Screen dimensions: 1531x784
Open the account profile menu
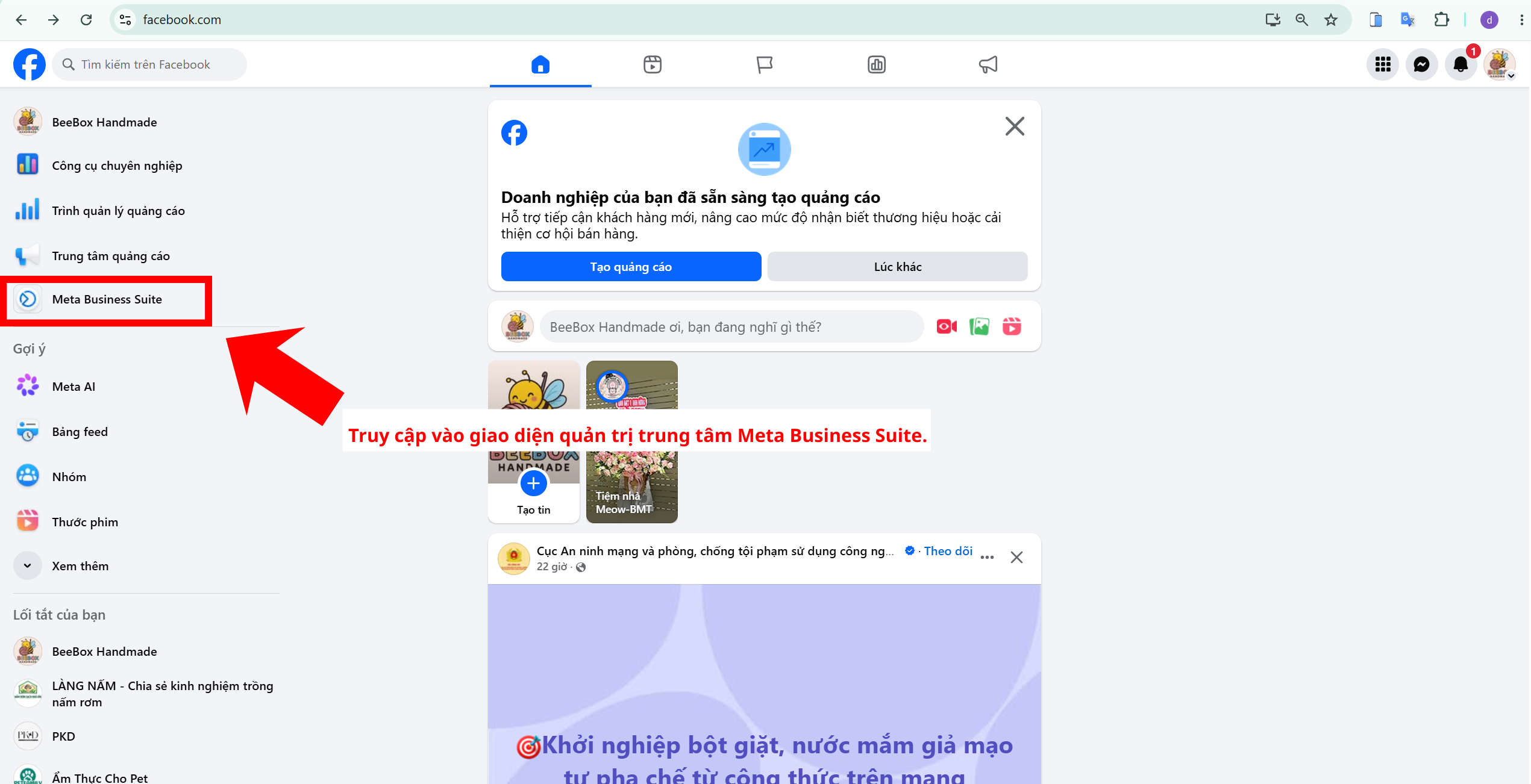point(1500,64)
